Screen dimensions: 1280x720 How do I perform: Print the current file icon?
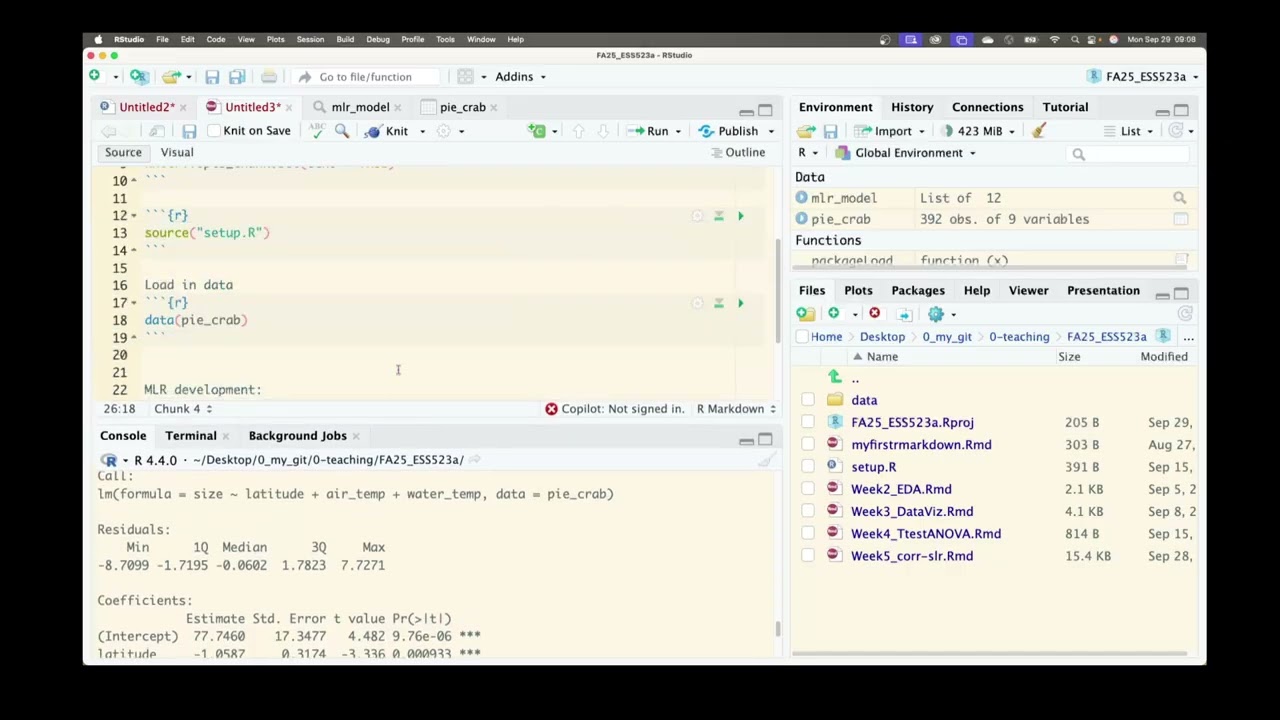point(269,77)
